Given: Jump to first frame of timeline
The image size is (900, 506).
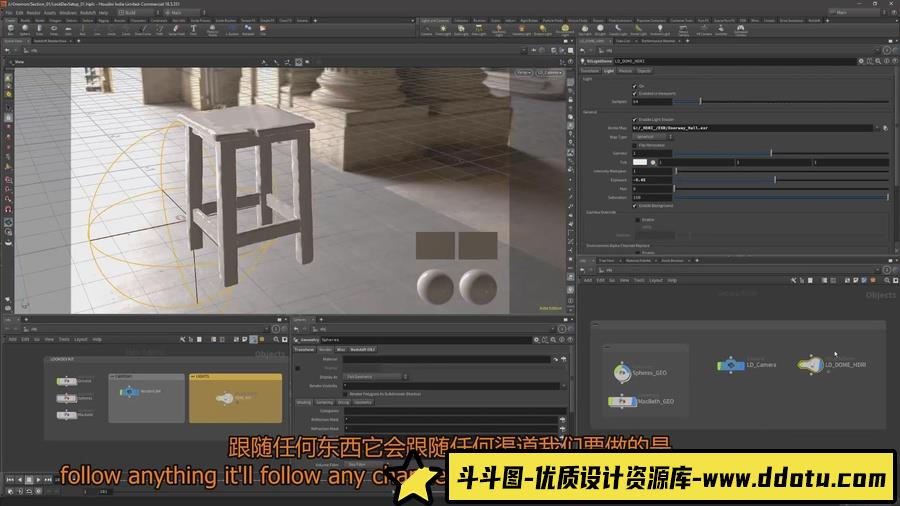Looking at the screenshot, I should [x=10, y=479].
